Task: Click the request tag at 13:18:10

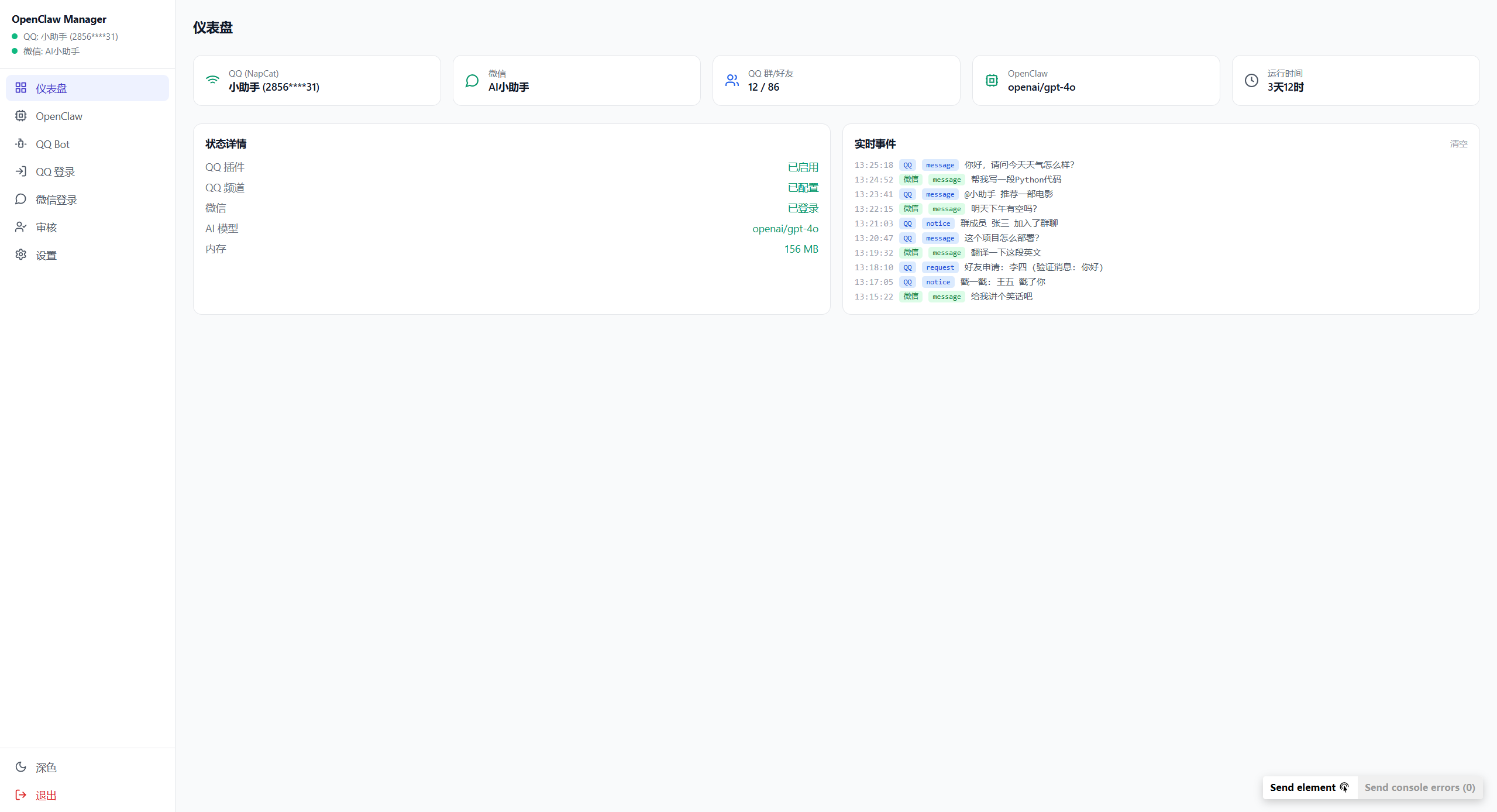Action: click(940, 267)
